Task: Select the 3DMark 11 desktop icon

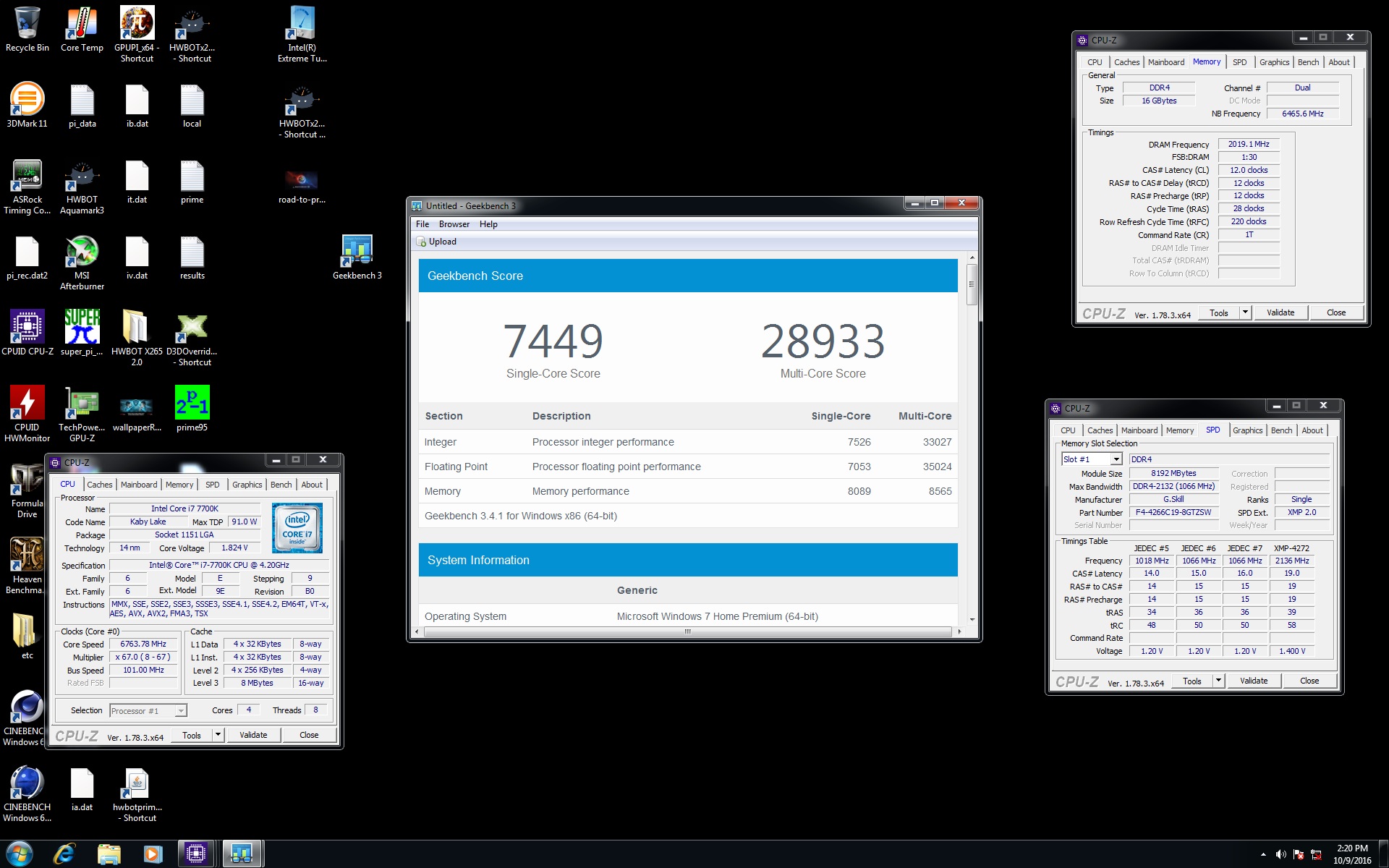Action: (x=27, y=105)
